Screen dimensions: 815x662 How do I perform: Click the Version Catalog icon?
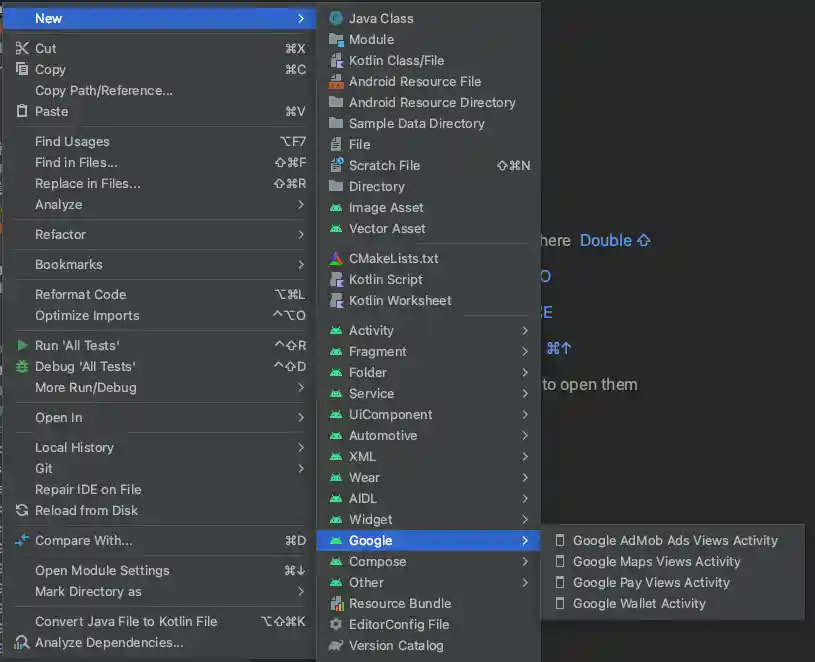336,645
